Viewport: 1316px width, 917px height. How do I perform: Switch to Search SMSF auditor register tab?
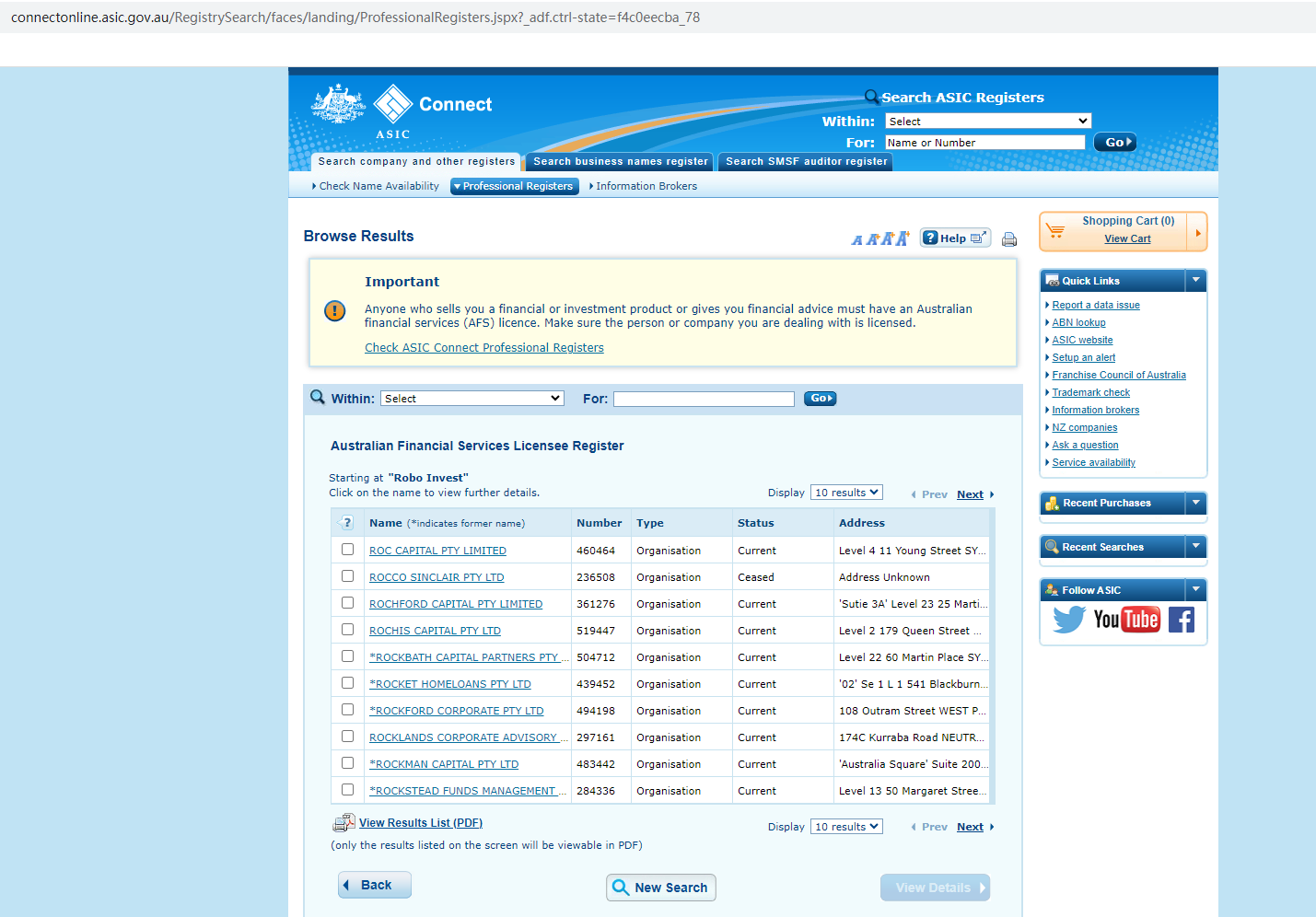(806, 162)
